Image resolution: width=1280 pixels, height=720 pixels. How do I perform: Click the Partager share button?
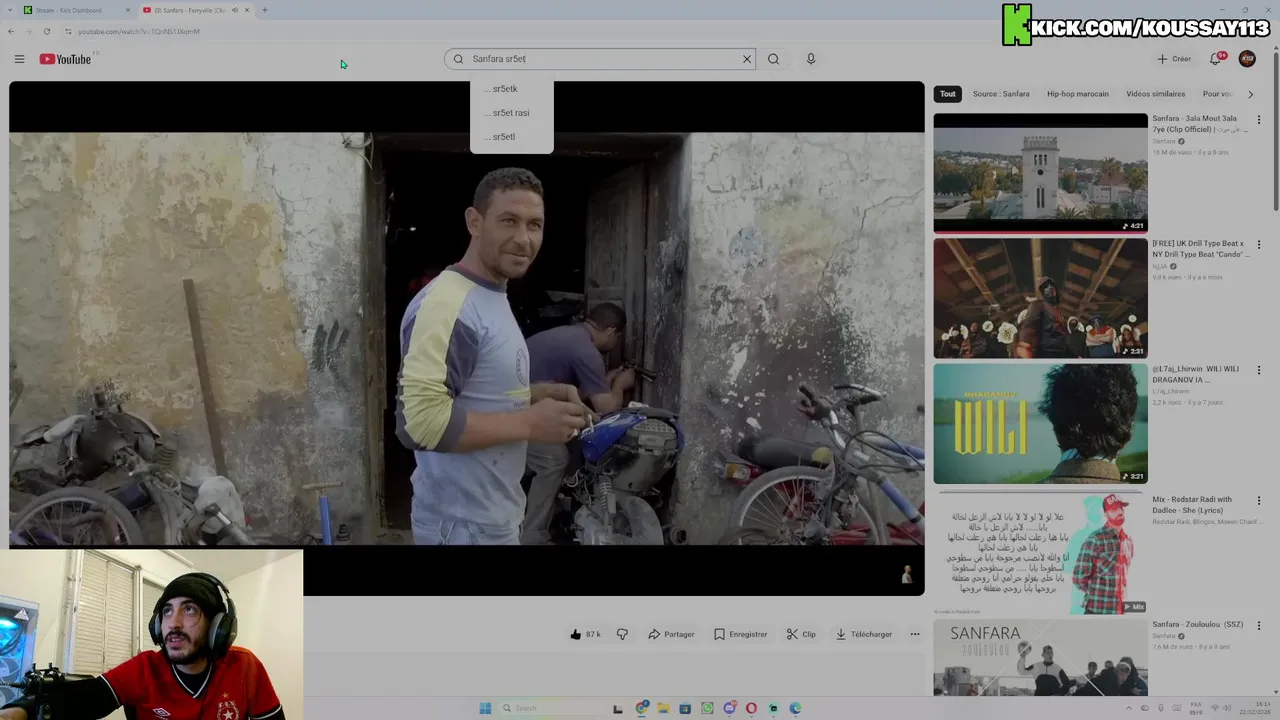coord(671,634)
